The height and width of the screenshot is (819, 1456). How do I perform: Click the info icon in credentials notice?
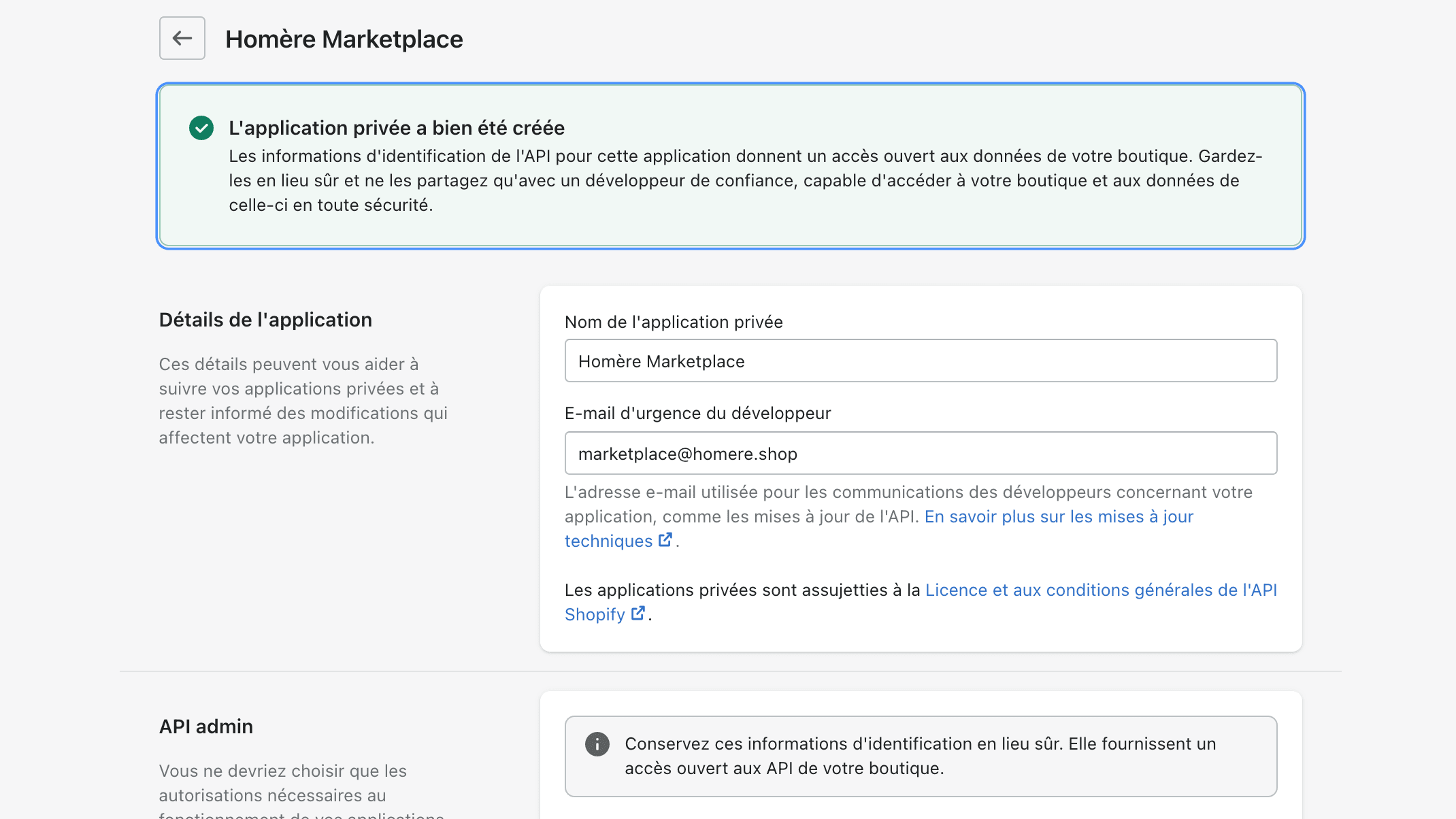click(597, 744)
